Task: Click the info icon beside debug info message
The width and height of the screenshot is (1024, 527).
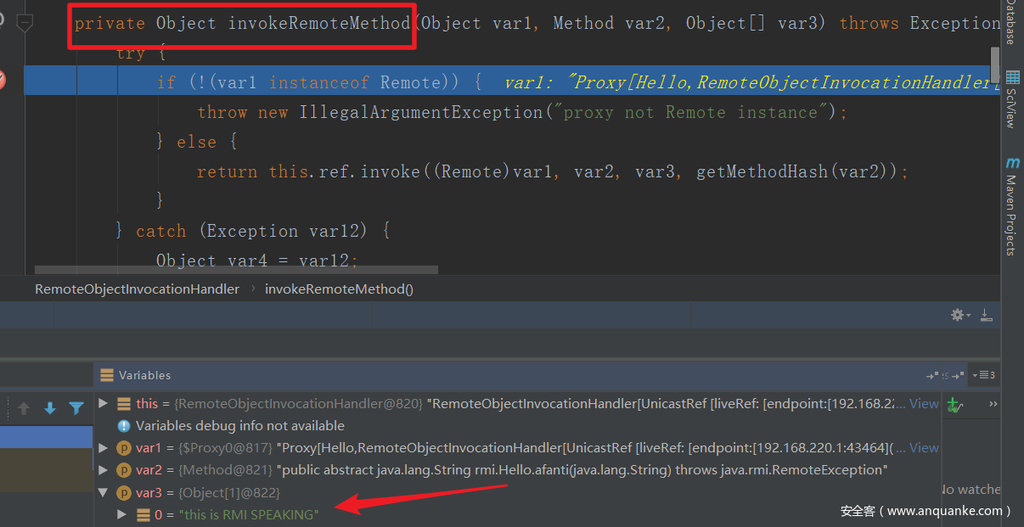Action: click(123, 426)
